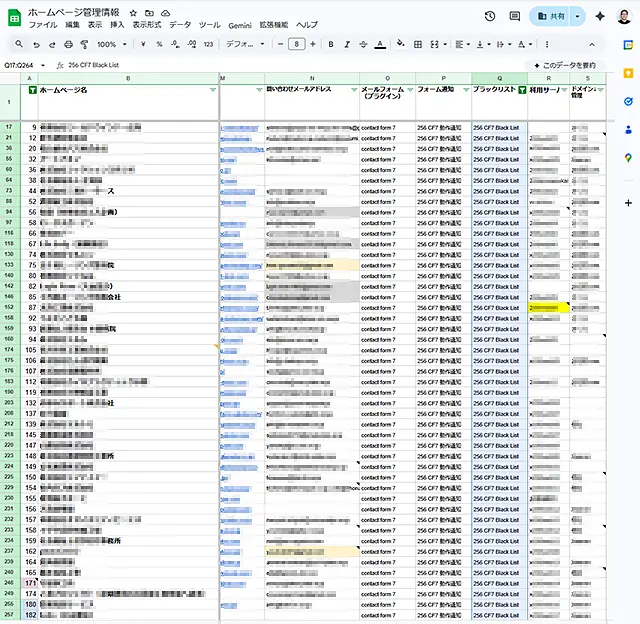Open the zoom 100% dropdown
The height and width of the screenshot is (624, 640).
110,44
